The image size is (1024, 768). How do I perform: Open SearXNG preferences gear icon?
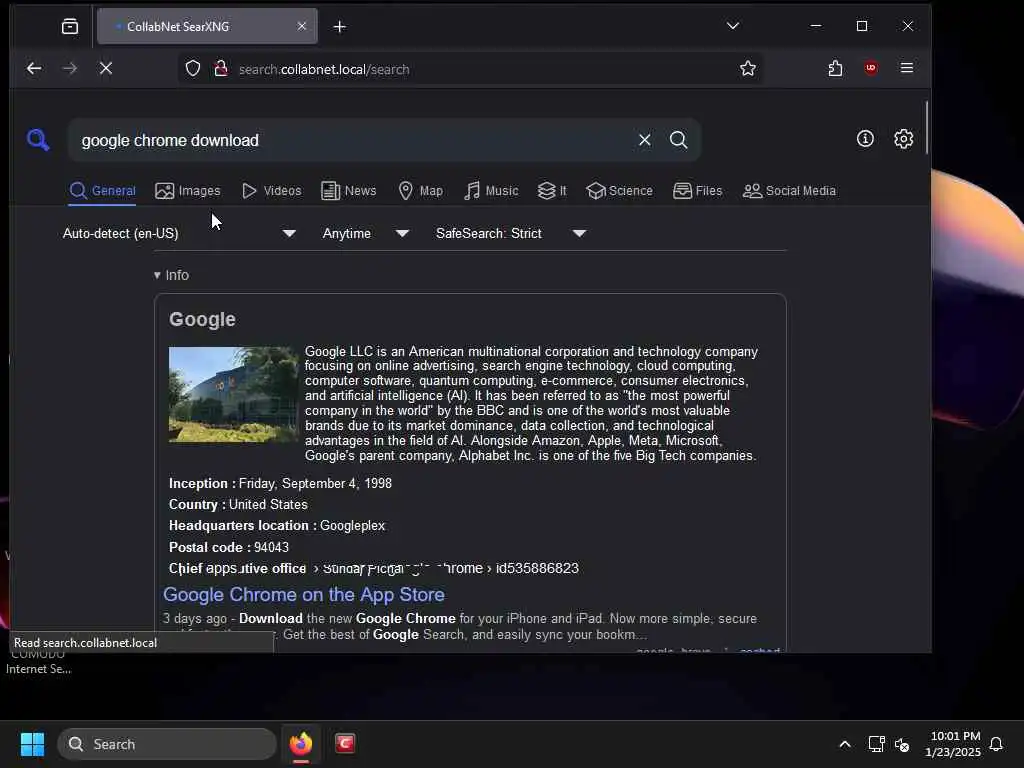(903, 138)
